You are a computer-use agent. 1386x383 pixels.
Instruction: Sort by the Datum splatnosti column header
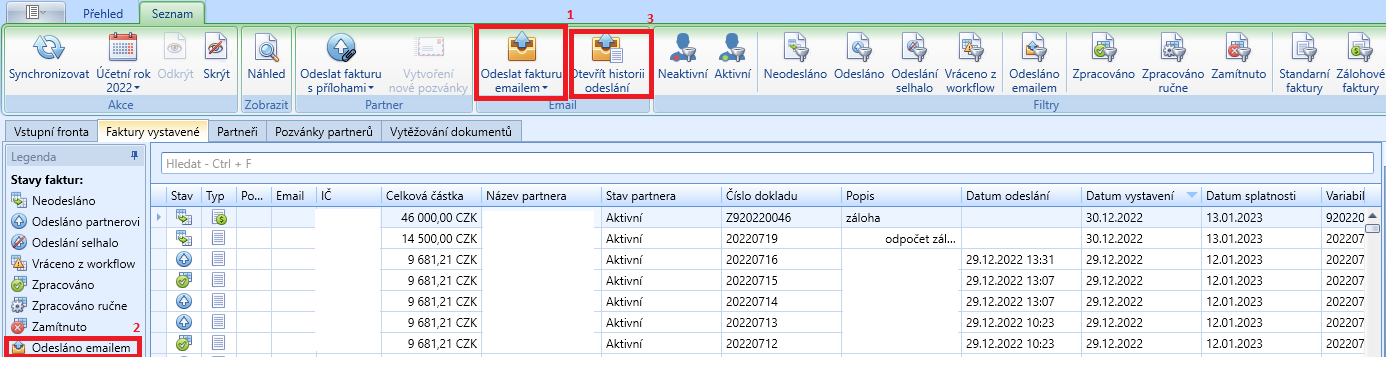point(1261,195)
